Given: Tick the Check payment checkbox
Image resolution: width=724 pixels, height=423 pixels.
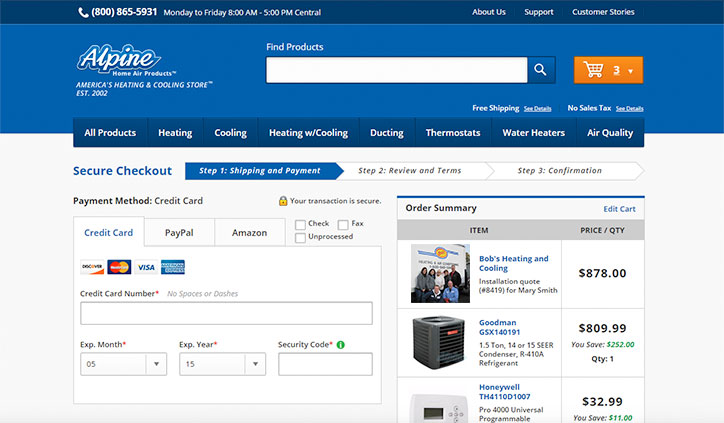Looking at the screenshot, I should tap(300, 225).
